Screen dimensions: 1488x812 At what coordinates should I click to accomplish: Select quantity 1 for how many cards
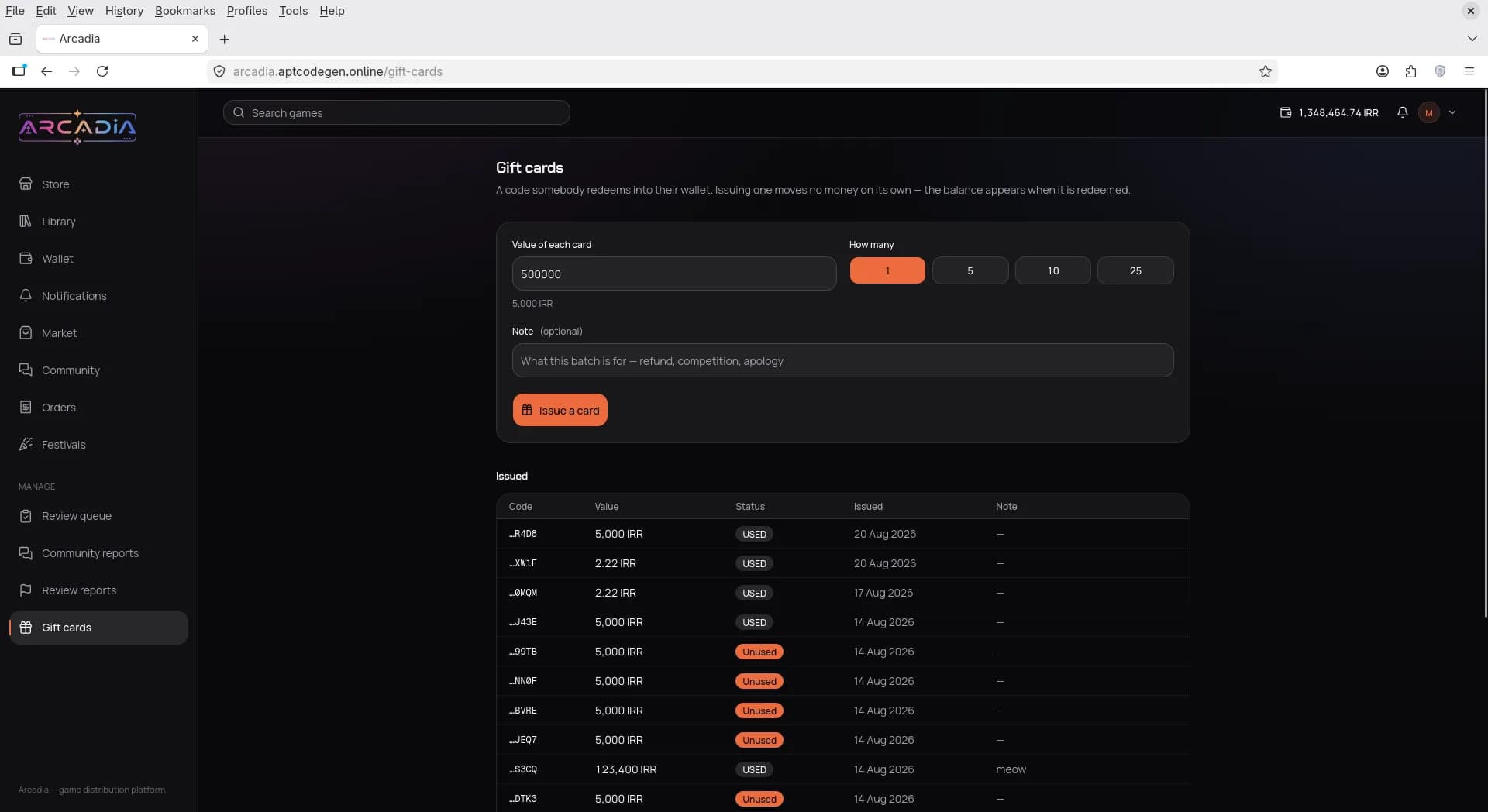(887, 270)
